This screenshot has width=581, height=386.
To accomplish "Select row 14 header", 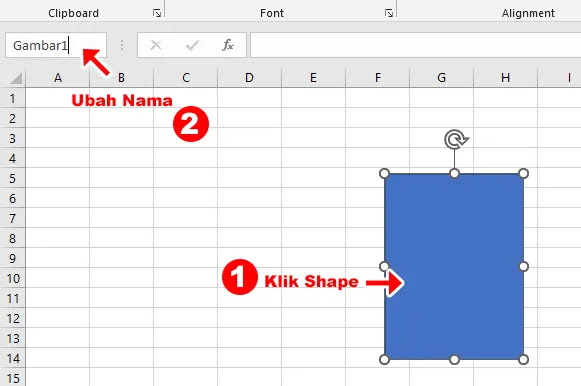I will (13, 358).
